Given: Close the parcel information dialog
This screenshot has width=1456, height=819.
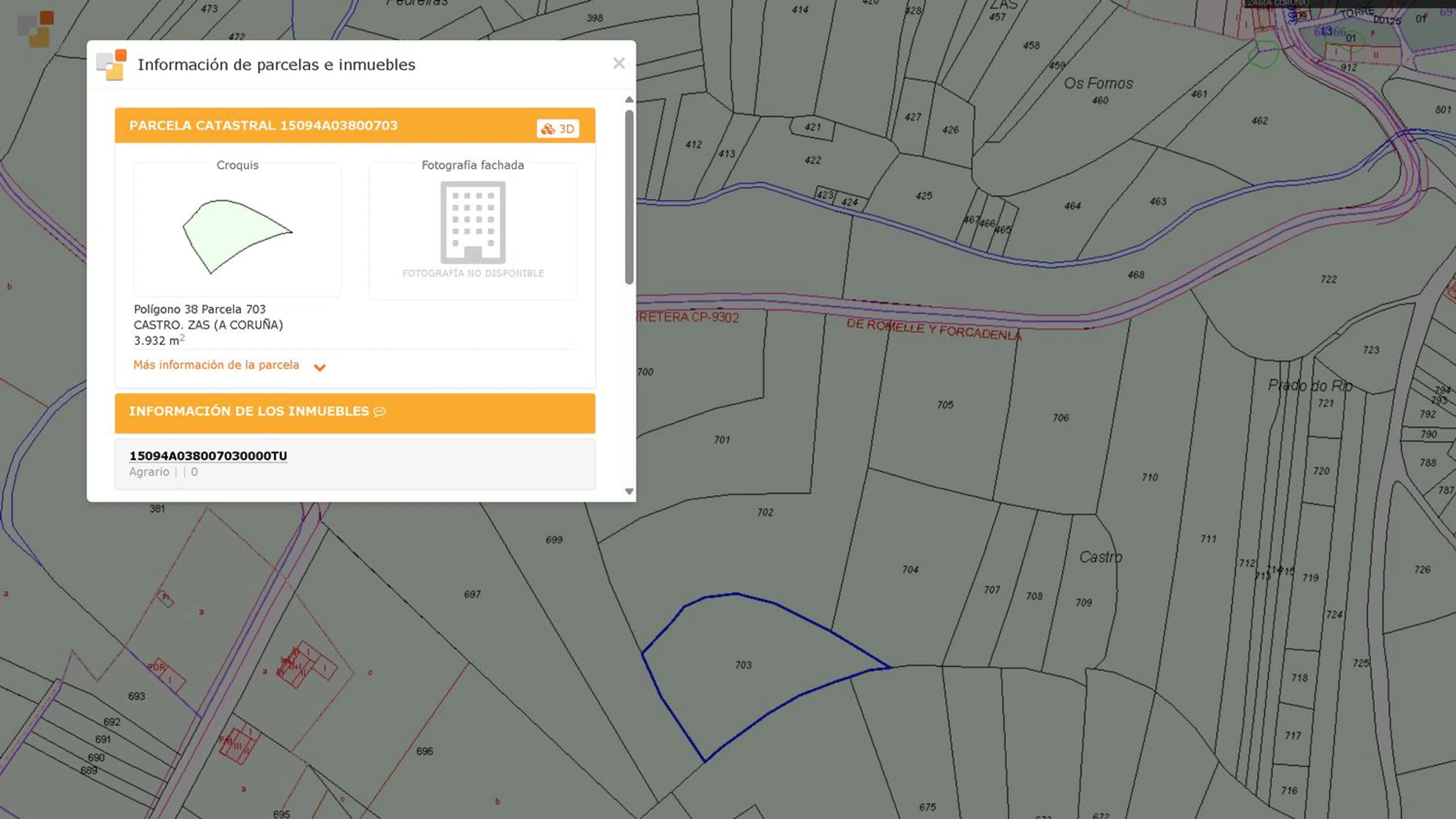Looking at the screenshot, I should pos(619,63).
